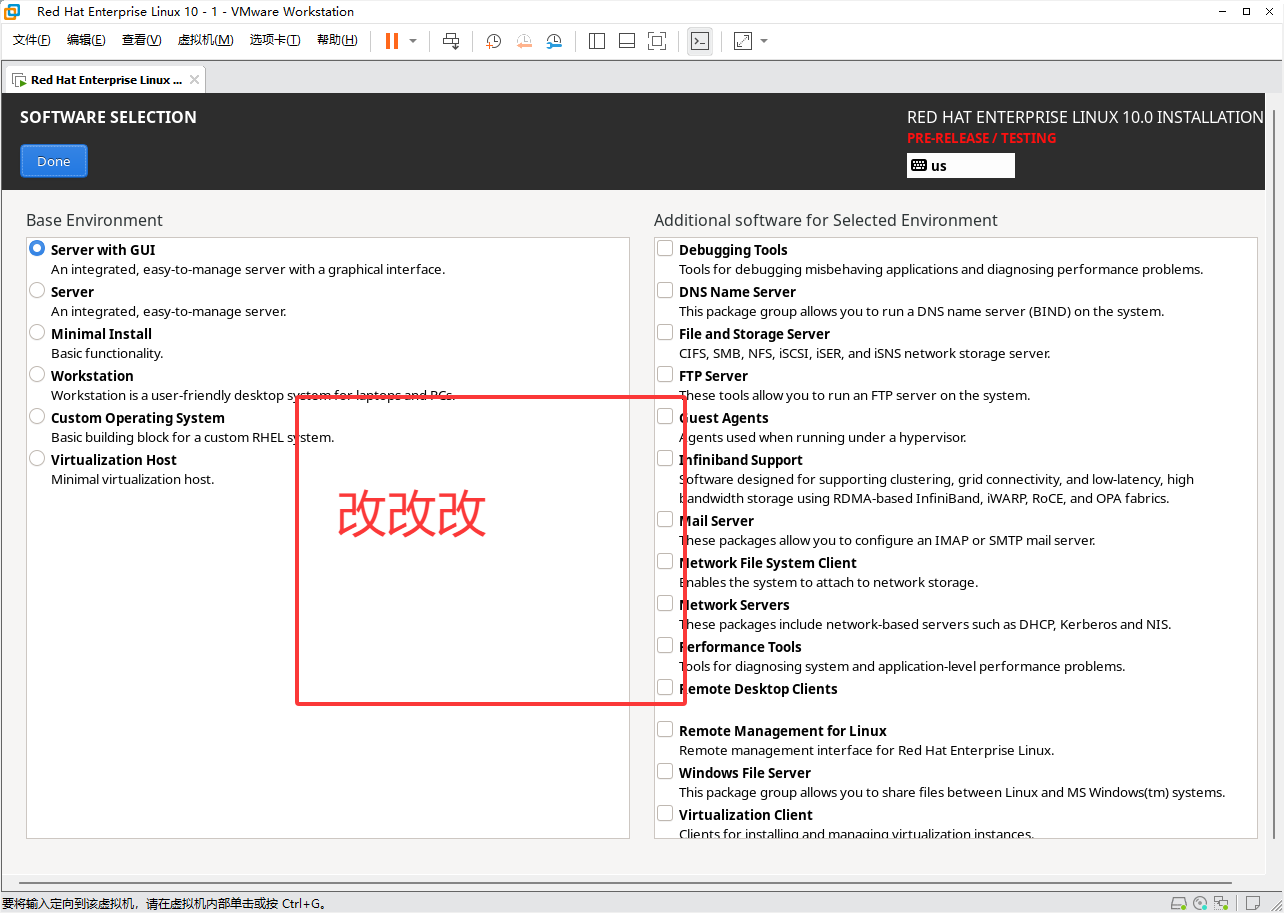The width and height of the screenshot is (1284, 913).
Task: Enable Performance Tools checkbox
Action: [x=665, y=645]
